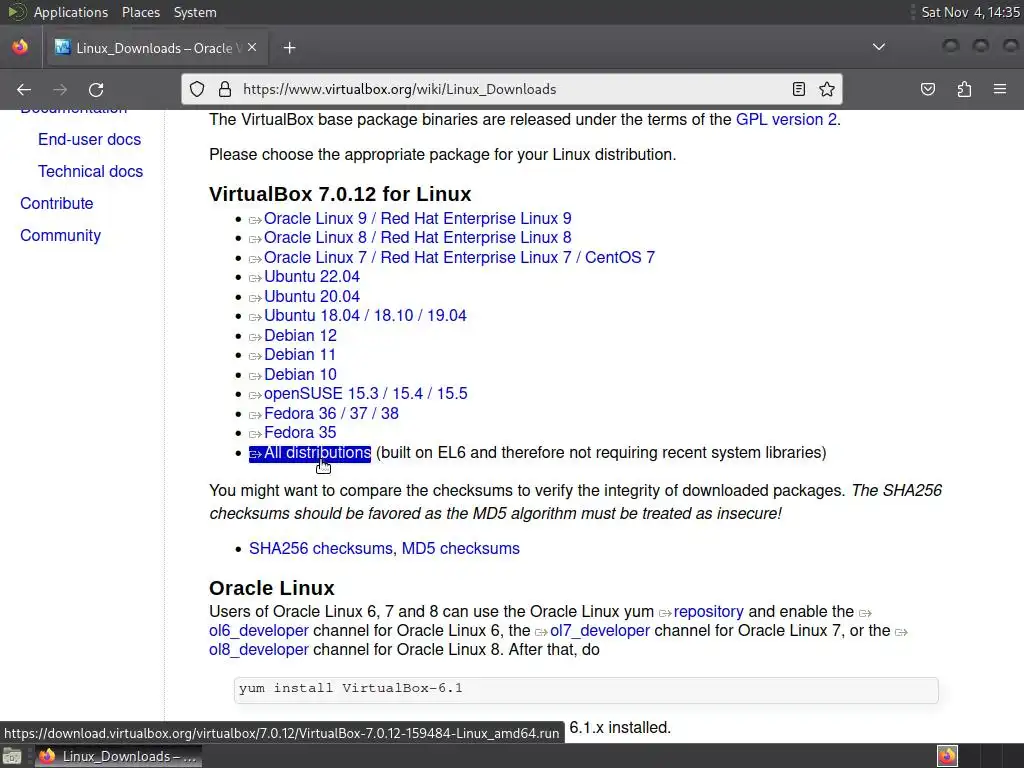The image size is (1024, 768).
Task: Open Oracle Linux yum repository link
Action: point(708,612)
